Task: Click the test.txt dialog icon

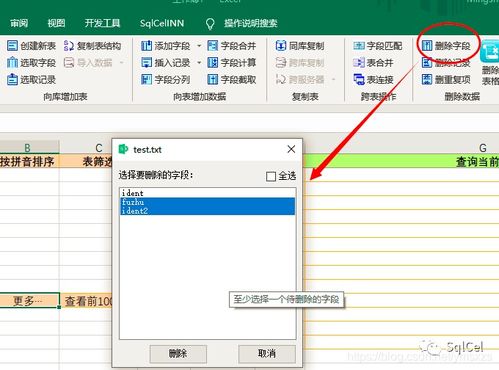Action: pyautogui.click(x=123, y=149)
